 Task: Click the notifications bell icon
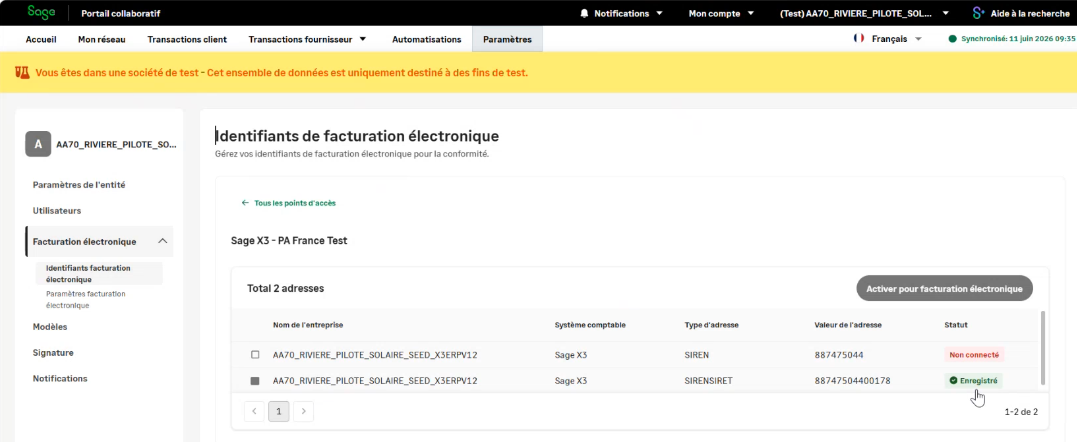(x=585, y=13)
